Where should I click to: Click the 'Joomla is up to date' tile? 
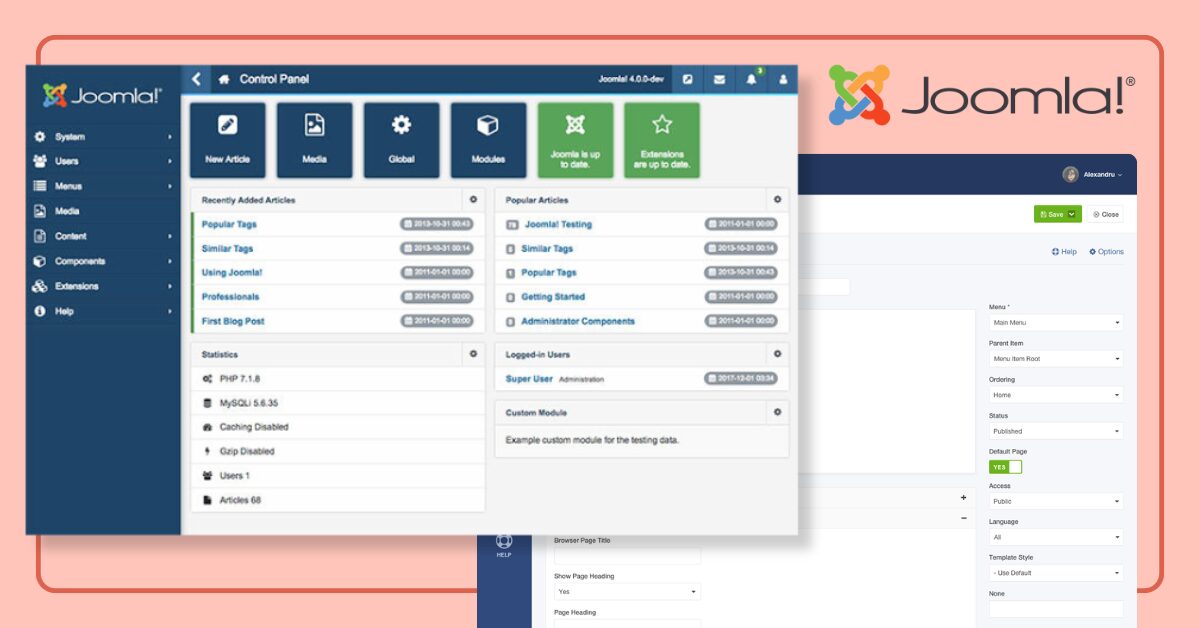coord(575,140)
